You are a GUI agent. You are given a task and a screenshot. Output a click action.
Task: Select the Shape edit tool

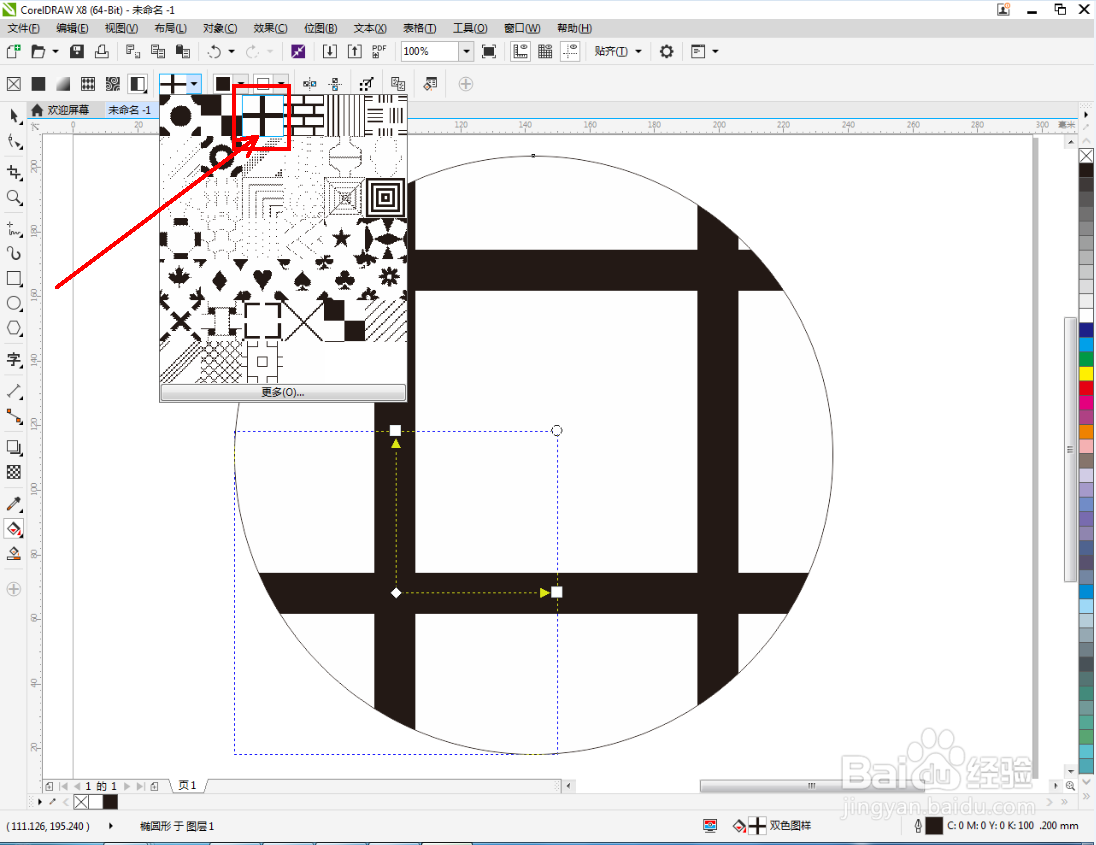(x=14, y=143)
